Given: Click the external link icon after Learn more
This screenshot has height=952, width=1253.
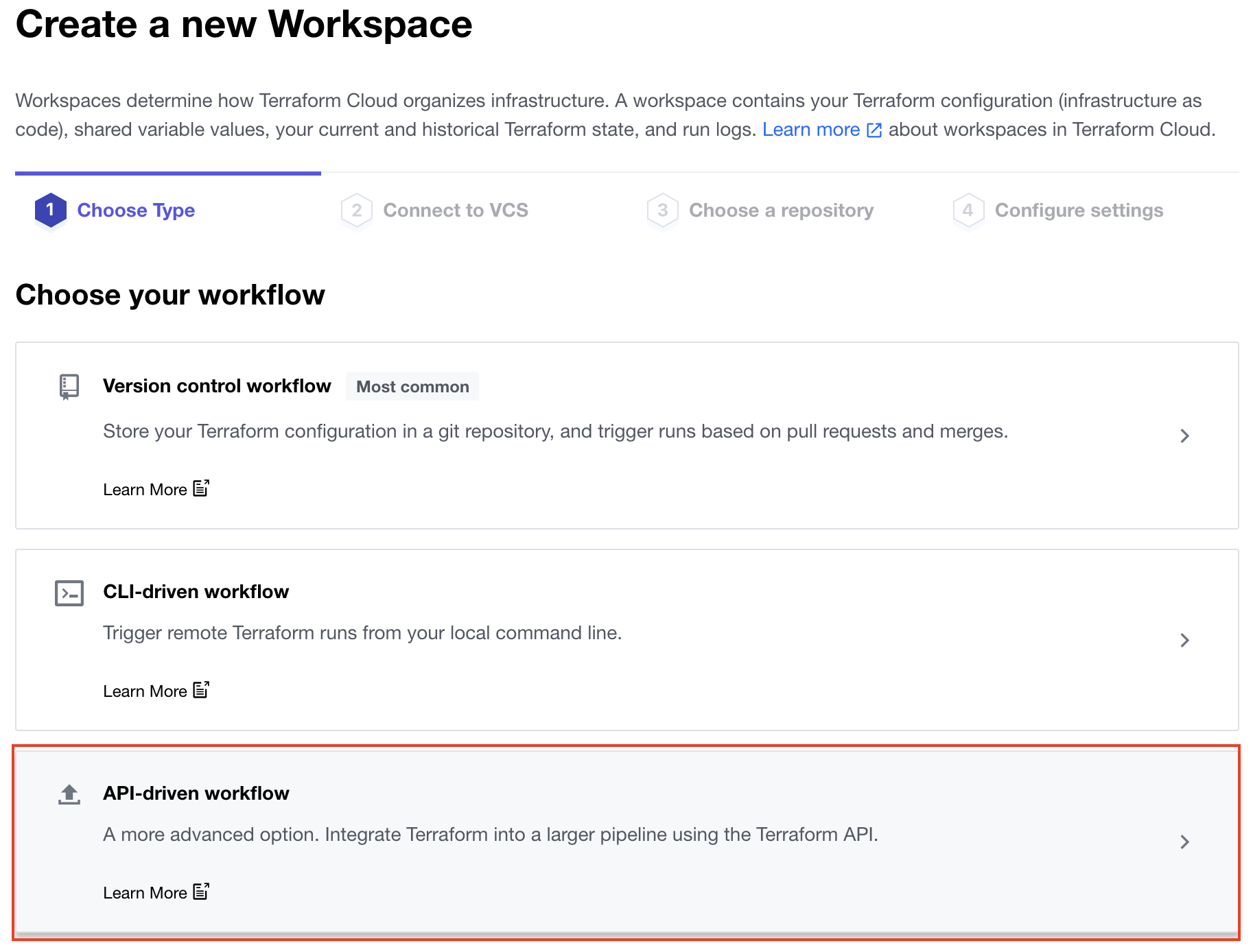Looking at the screenshot, I should 874,130.
